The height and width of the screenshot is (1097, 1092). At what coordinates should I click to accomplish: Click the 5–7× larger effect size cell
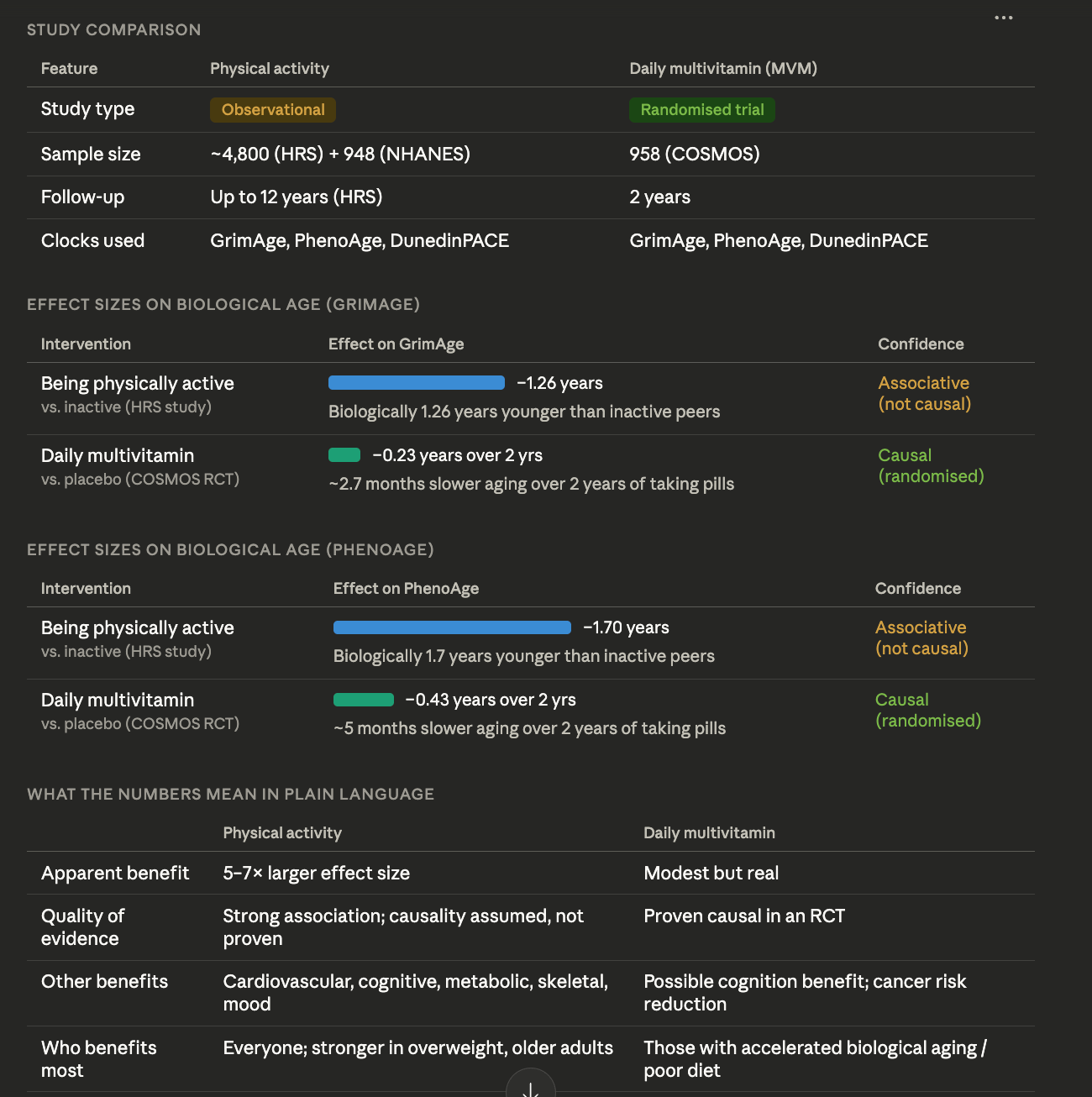[x=316, y=873]
